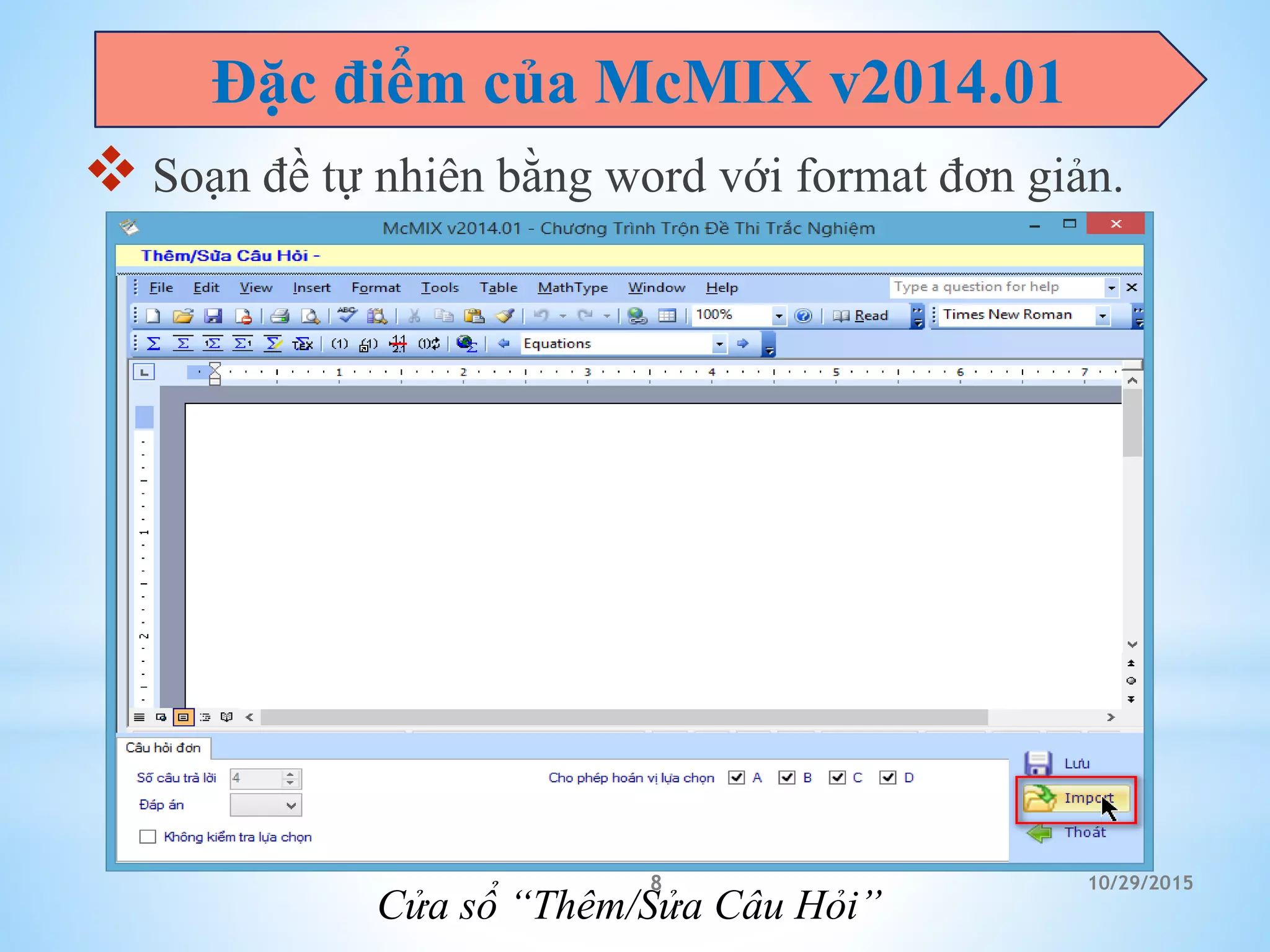The image size is (1270, 952).
Task: Click the New Blank Document icon
Action: pyautogui.click(x=153, y=316)
